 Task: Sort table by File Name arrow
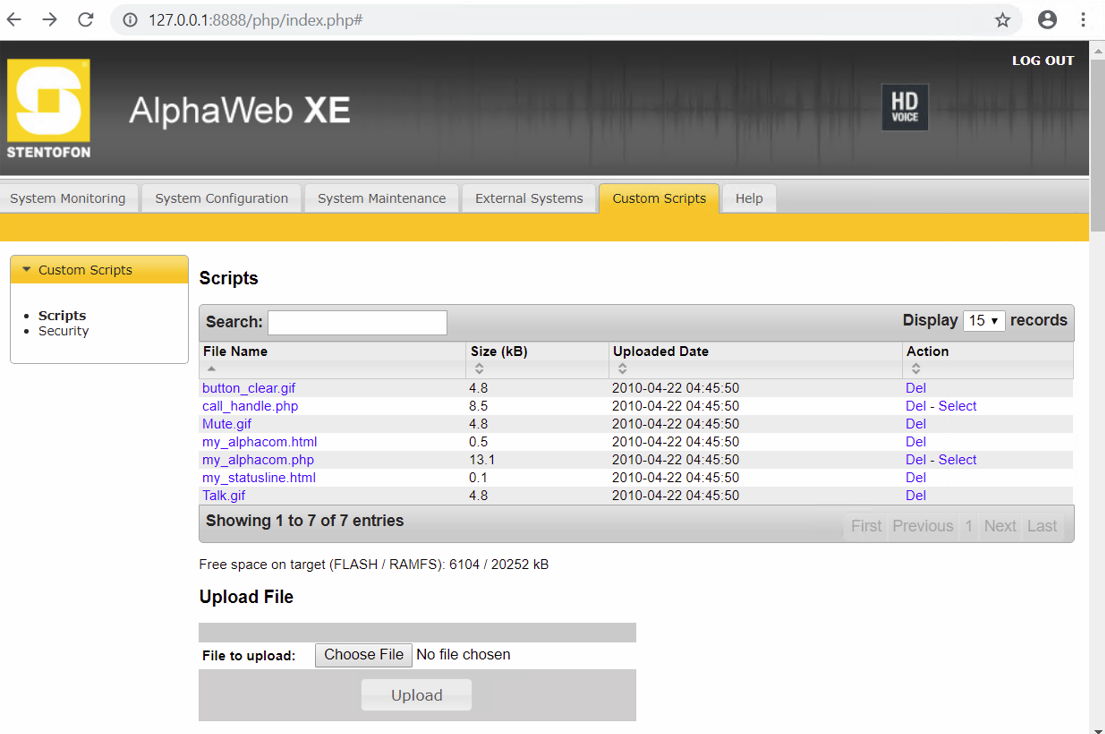click(211, 368)
